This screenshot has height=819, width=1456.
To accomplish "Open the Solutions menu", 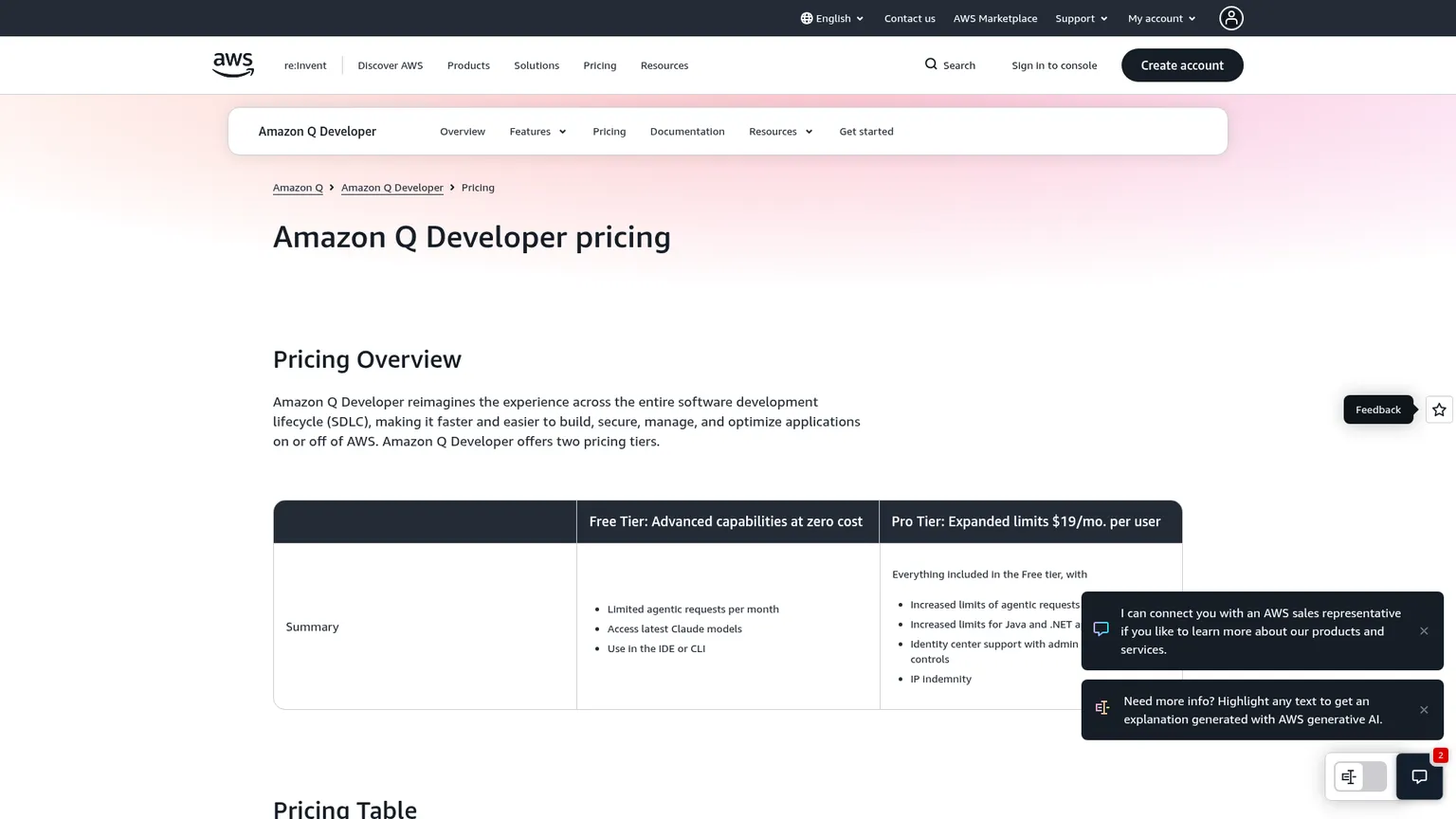I will 537,65.
